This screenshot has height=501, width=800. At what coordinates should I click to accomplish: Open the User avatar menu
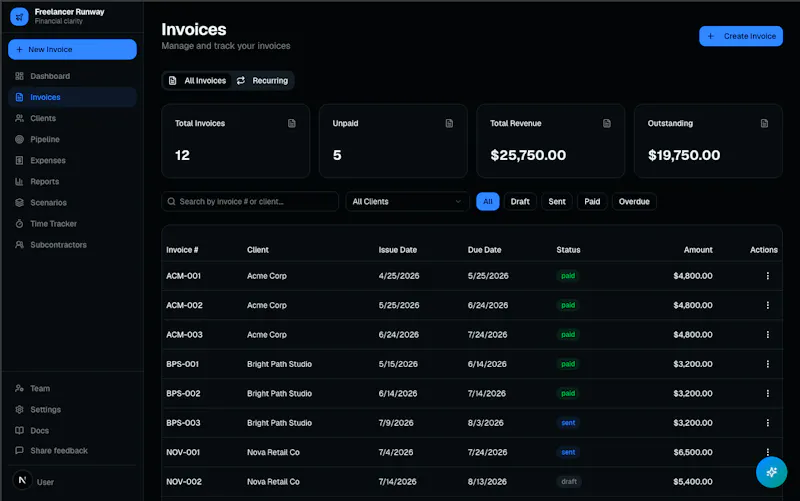tap(22, 480)
